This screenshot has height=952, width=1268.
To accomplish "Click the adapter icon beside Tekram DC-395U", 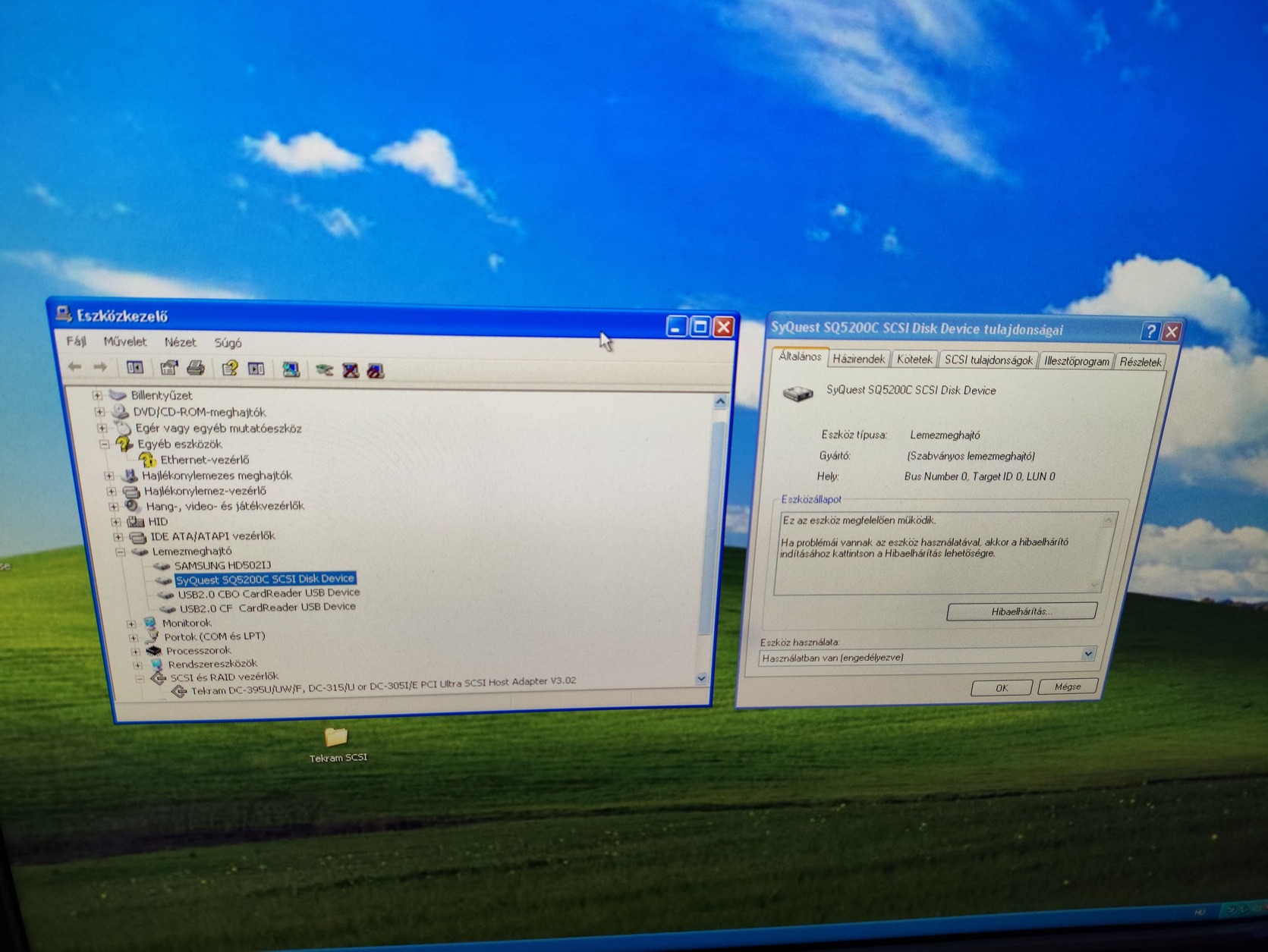I will tap(179, 691).
